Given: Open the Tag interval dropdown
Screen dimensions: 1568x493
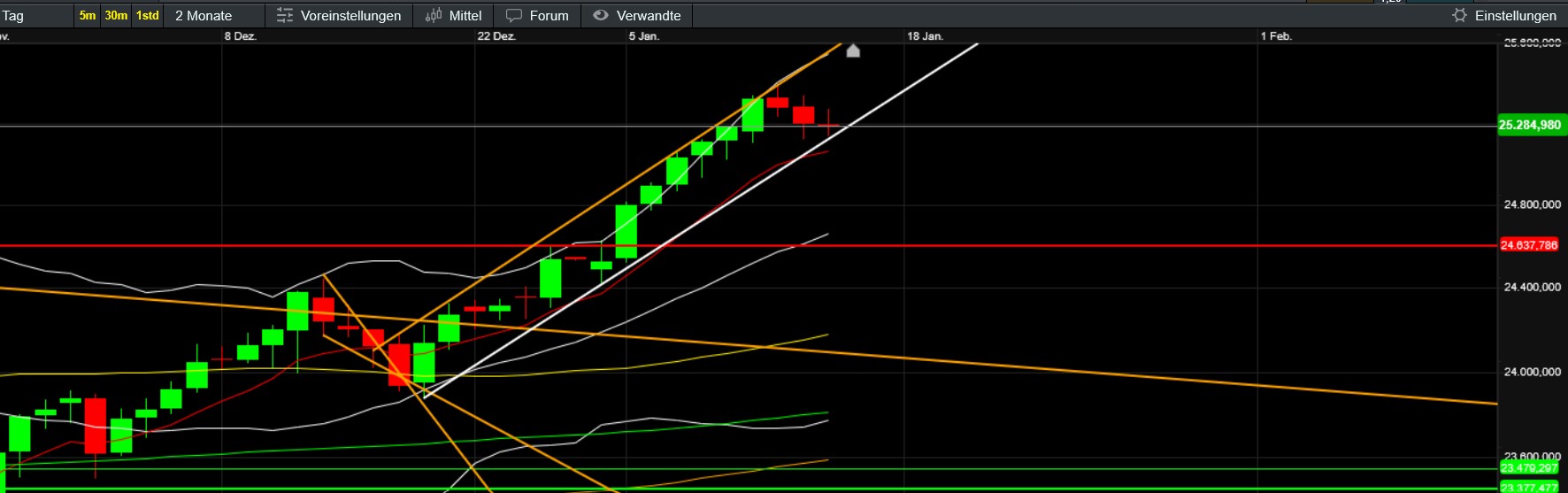Looking at the screenshot, I should (x=35, y=16).
